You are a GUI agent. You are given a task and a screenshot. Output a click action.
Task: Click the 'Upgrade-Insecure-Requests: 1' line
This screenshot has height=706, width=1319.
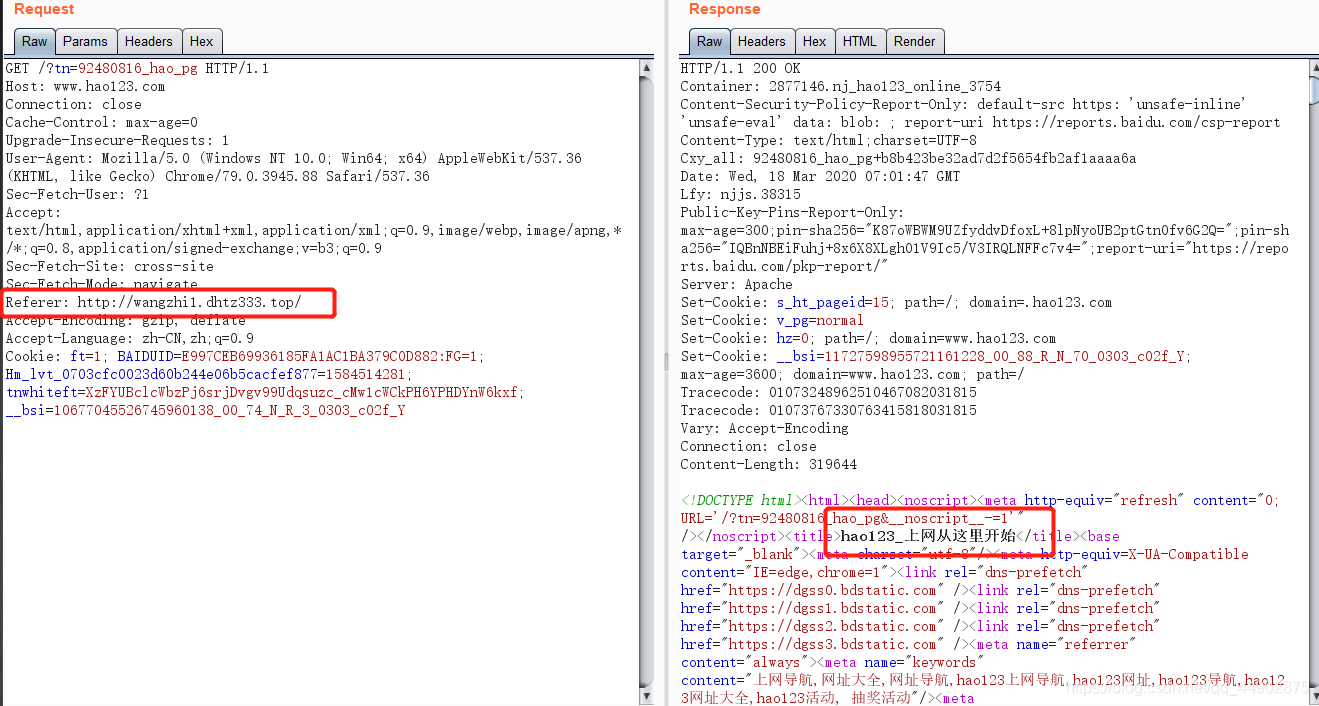(117, 140)
